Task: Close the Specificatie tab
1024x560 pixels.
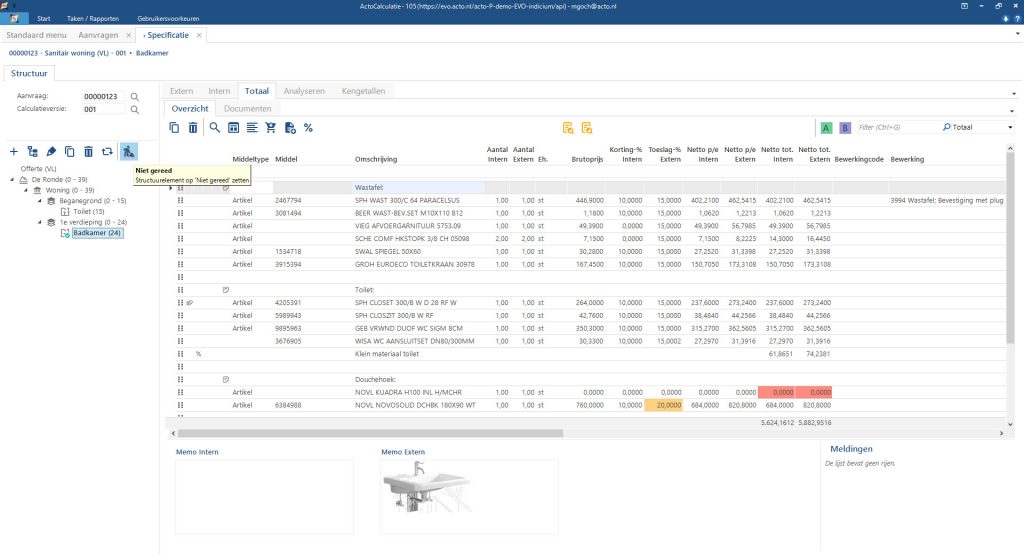Action: tap(199, 35)
